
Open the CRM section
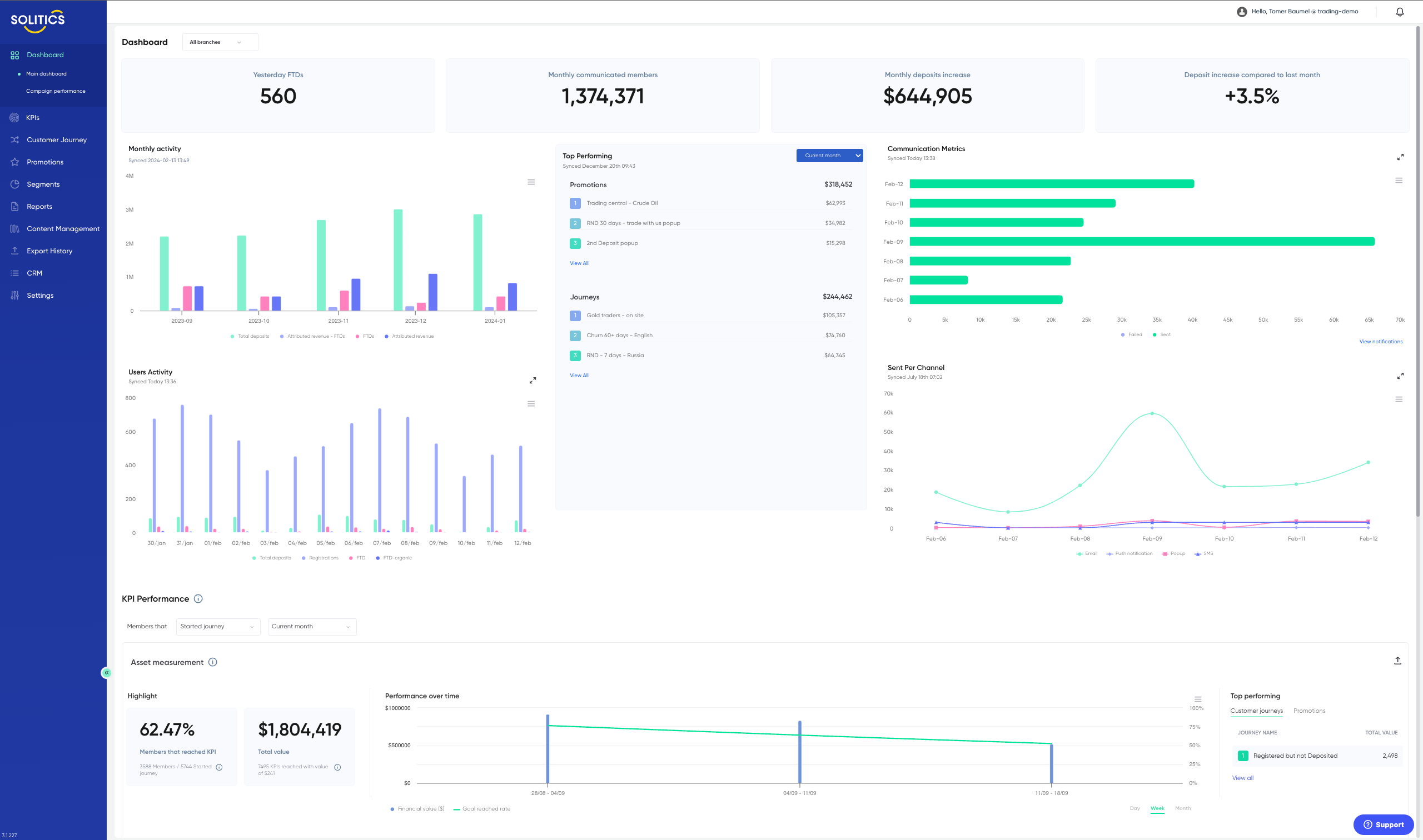coord(34,273)
